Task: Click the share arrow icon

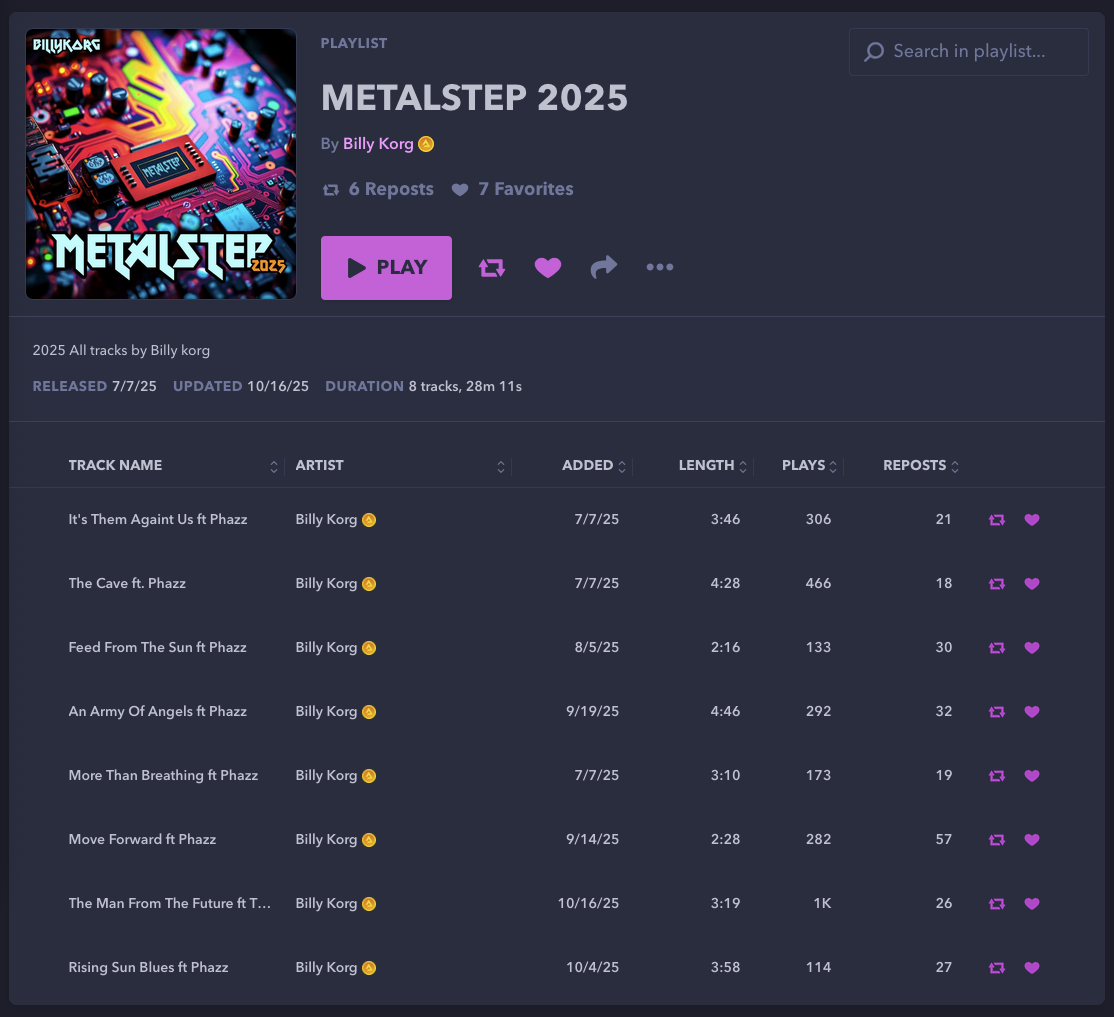Action: pyautogui.click(x=604, y=268)
